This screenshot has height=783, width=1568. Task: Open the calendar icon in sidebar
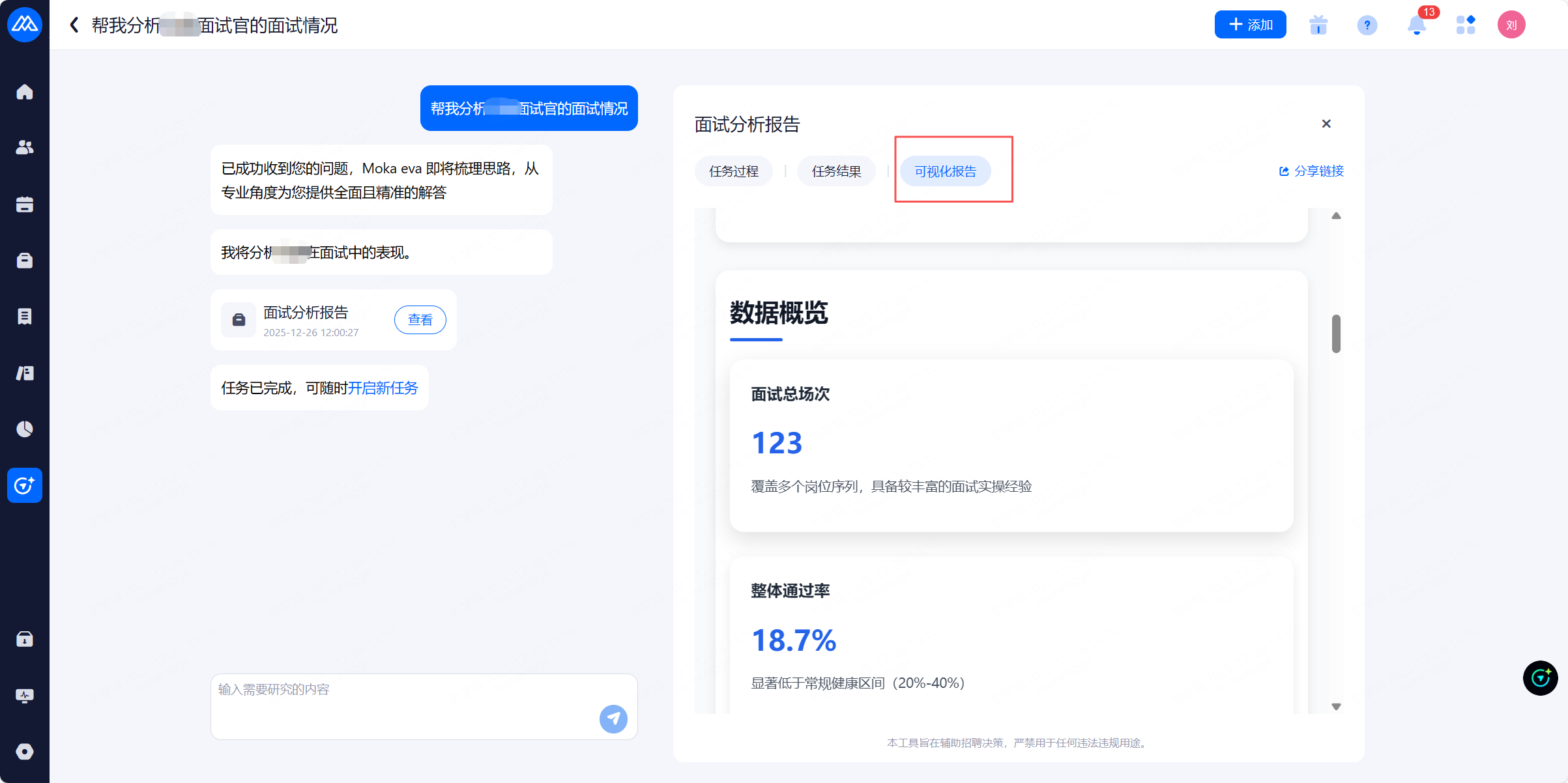pyautogui.click(x=25, y=205)
